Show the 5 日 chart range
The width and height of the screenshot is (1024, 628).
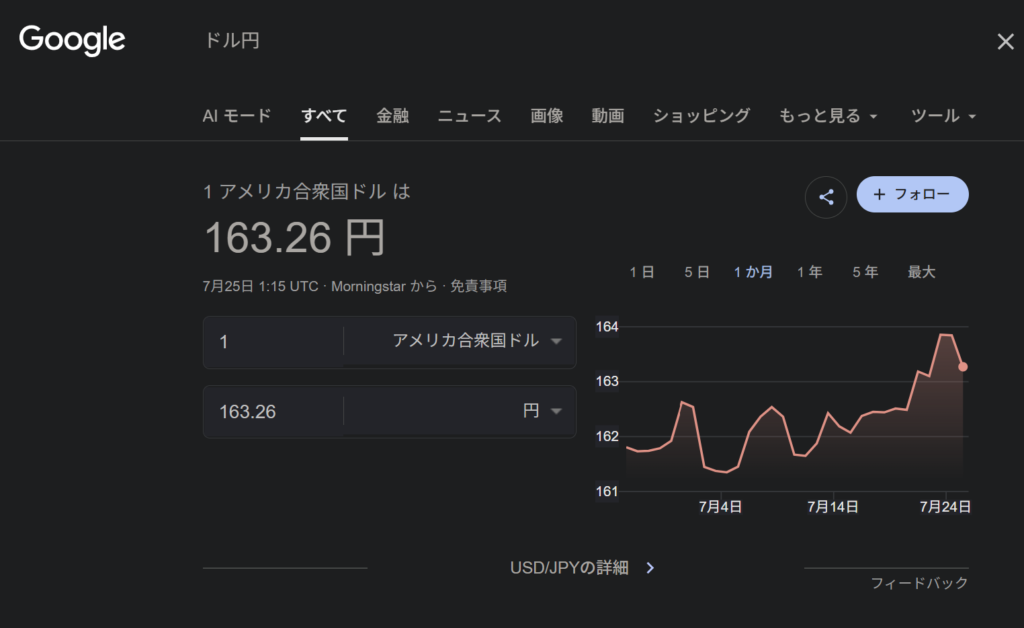point(697,272)
